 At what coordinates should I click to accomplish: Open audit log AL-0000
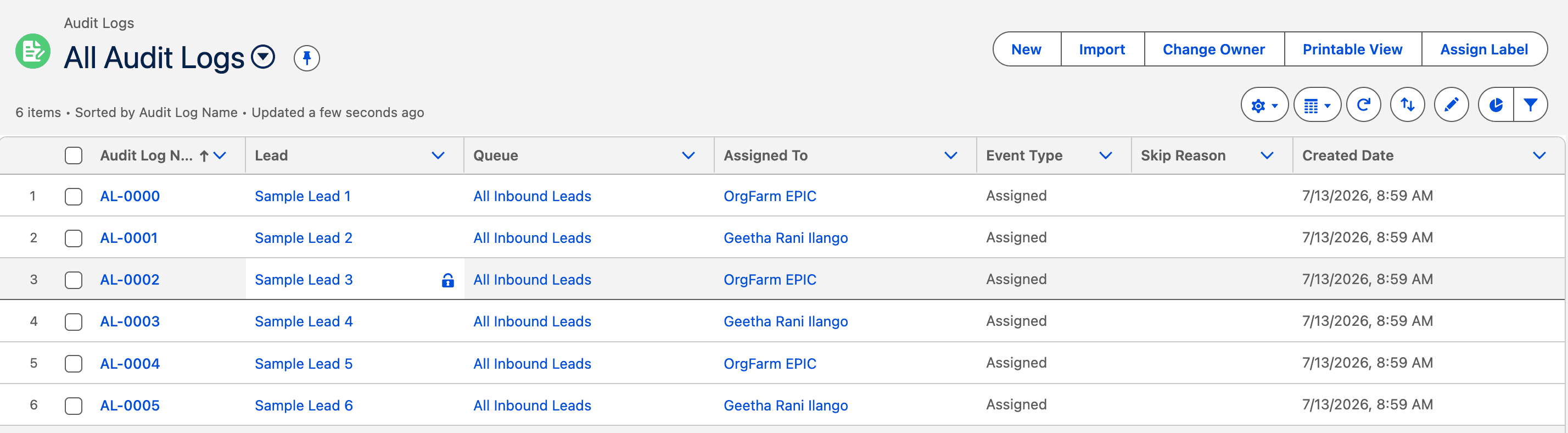[x=130, y=196]
